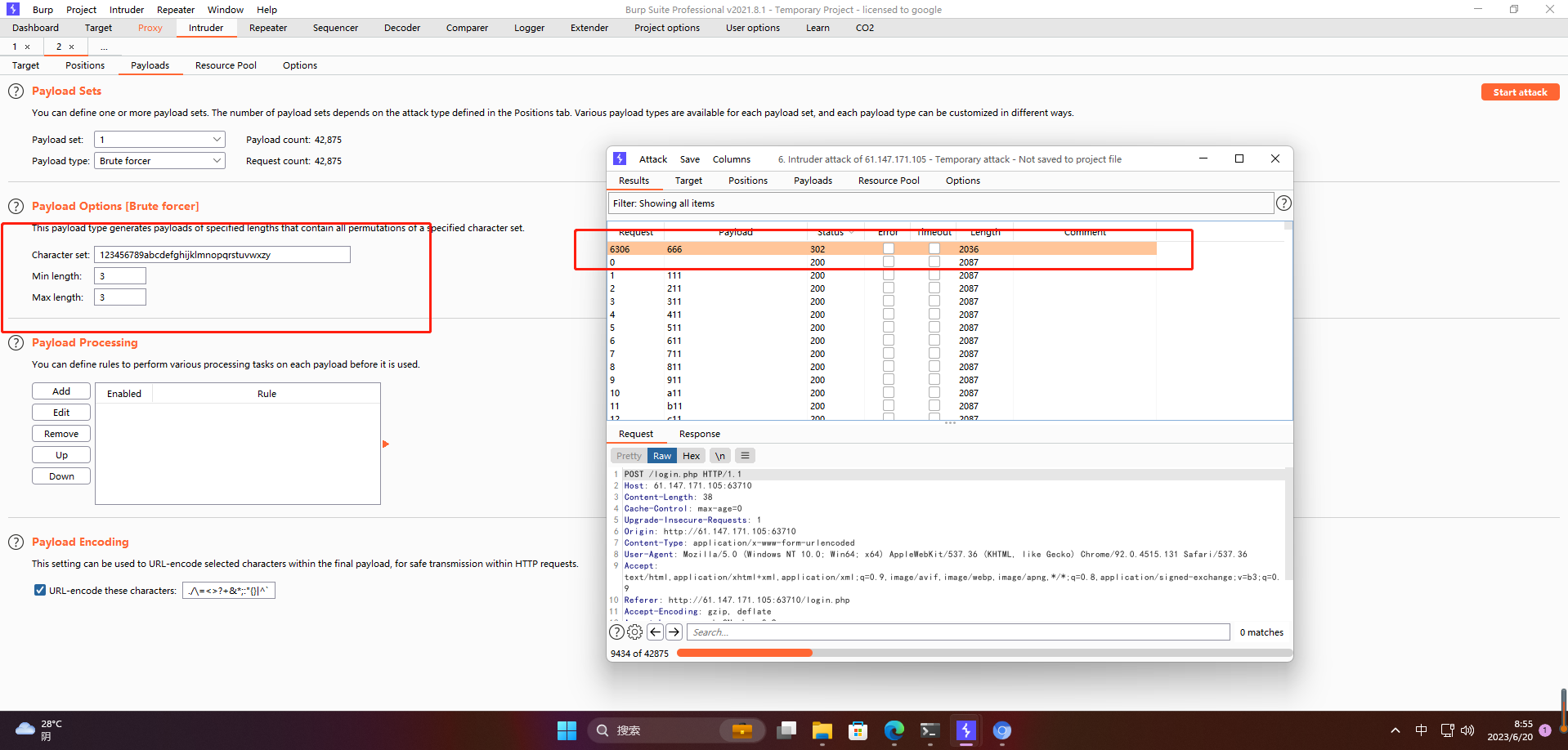Open Microsoft Edge from the taskbar
Viewport: 1568px width, 750px height.
pos(894,730)
